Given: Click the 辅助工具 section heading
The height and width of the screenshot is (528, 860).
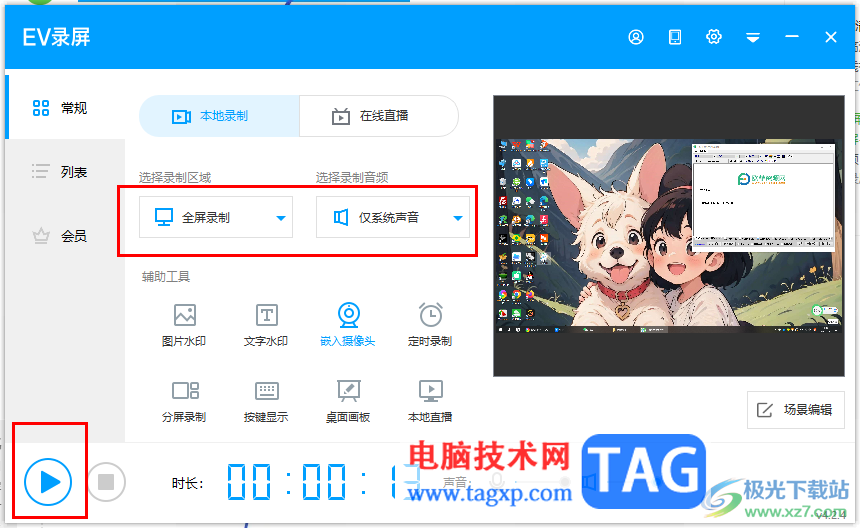Looking at the screenshot, I should 166,276.
